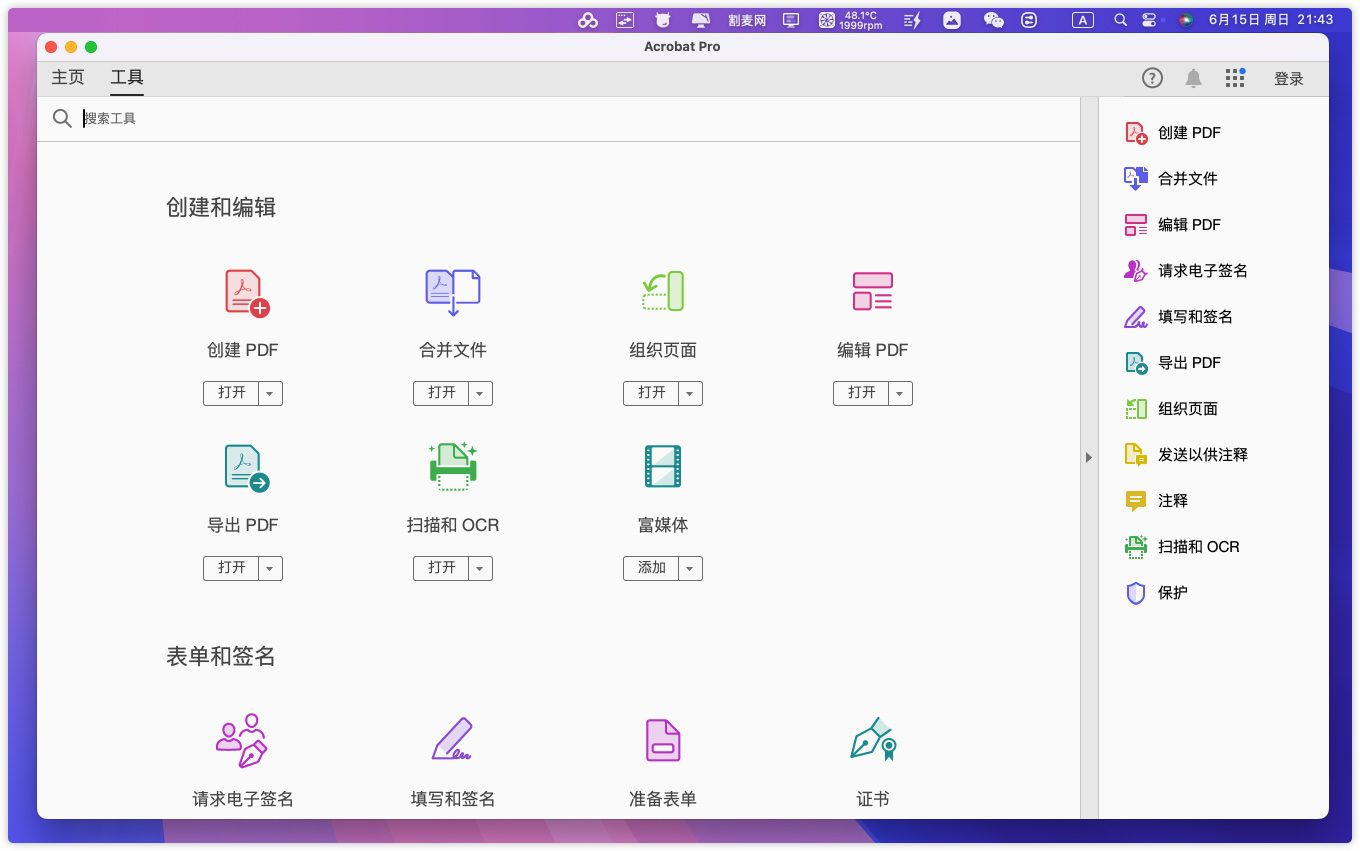Select the Export PDF (导出 PDF) icon

click(x=245, y=468)
